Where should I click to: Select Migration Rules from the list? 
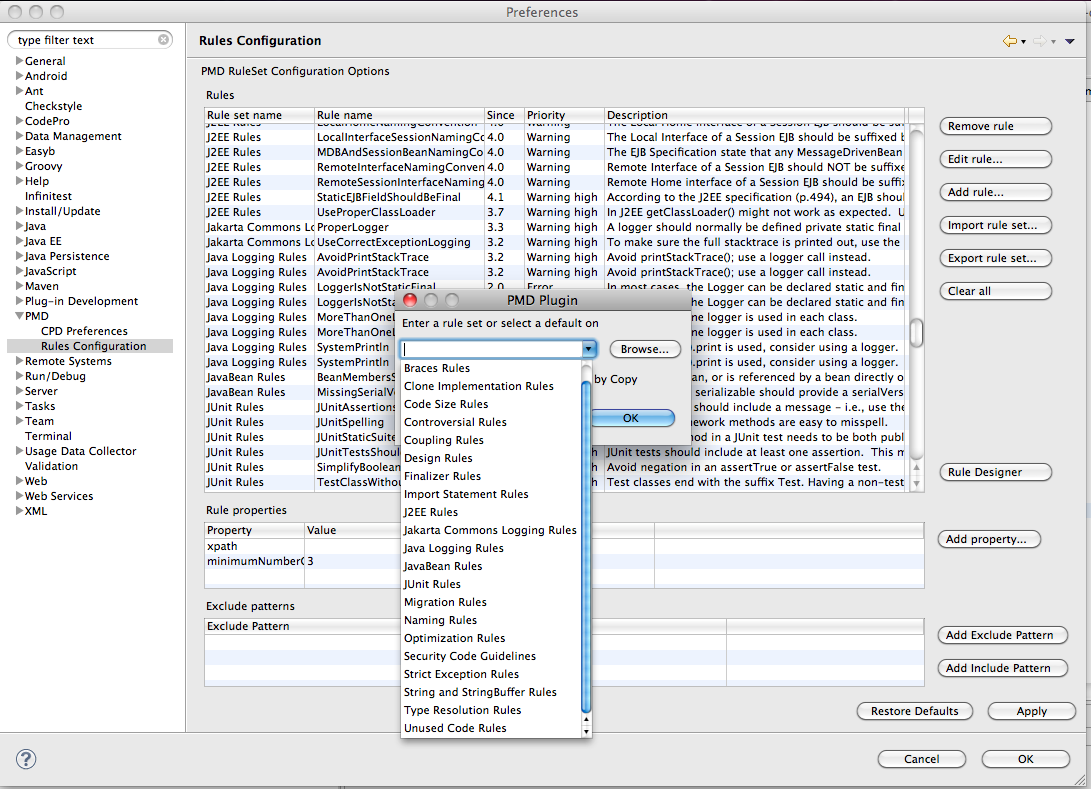point(491,602)
